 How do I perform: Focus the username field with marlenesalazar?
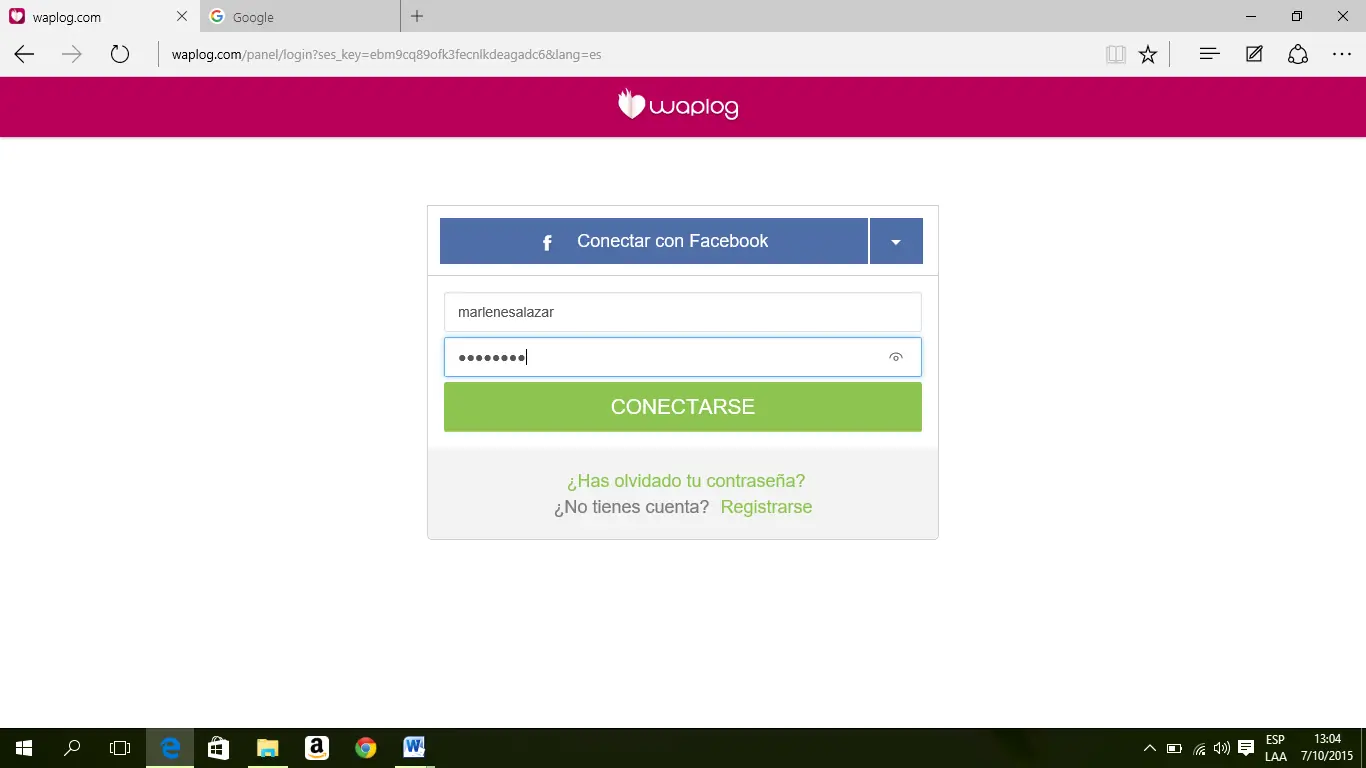pyautogui.click(x=683, y=312)
